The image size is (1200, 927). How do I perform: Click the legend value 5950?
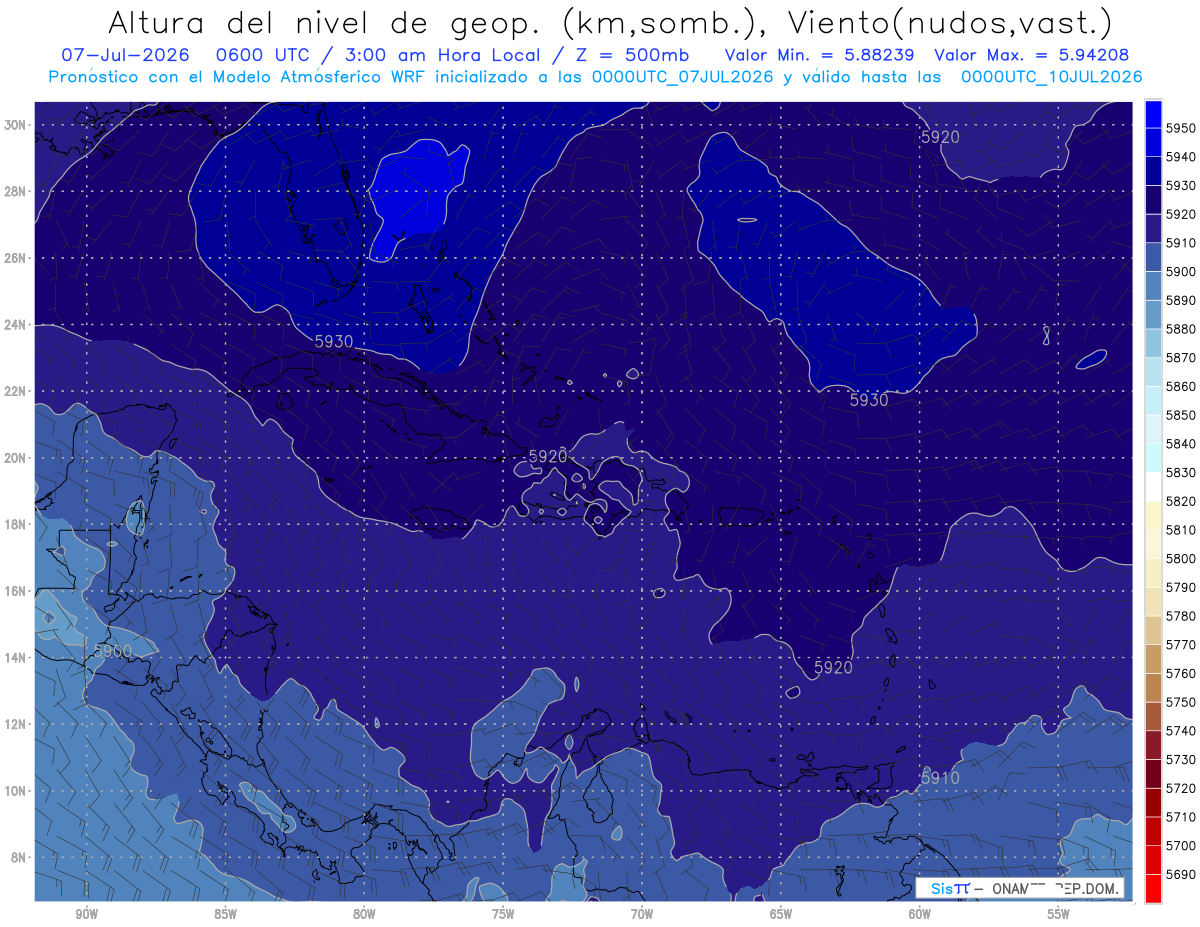pyautogui.click(x=1180, y=128)
